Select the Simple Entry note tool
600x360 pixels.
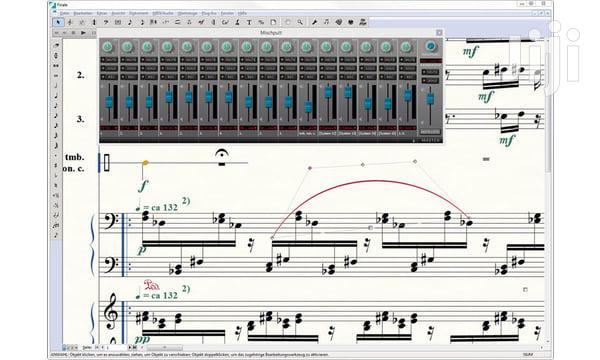[x=130, y=22]
